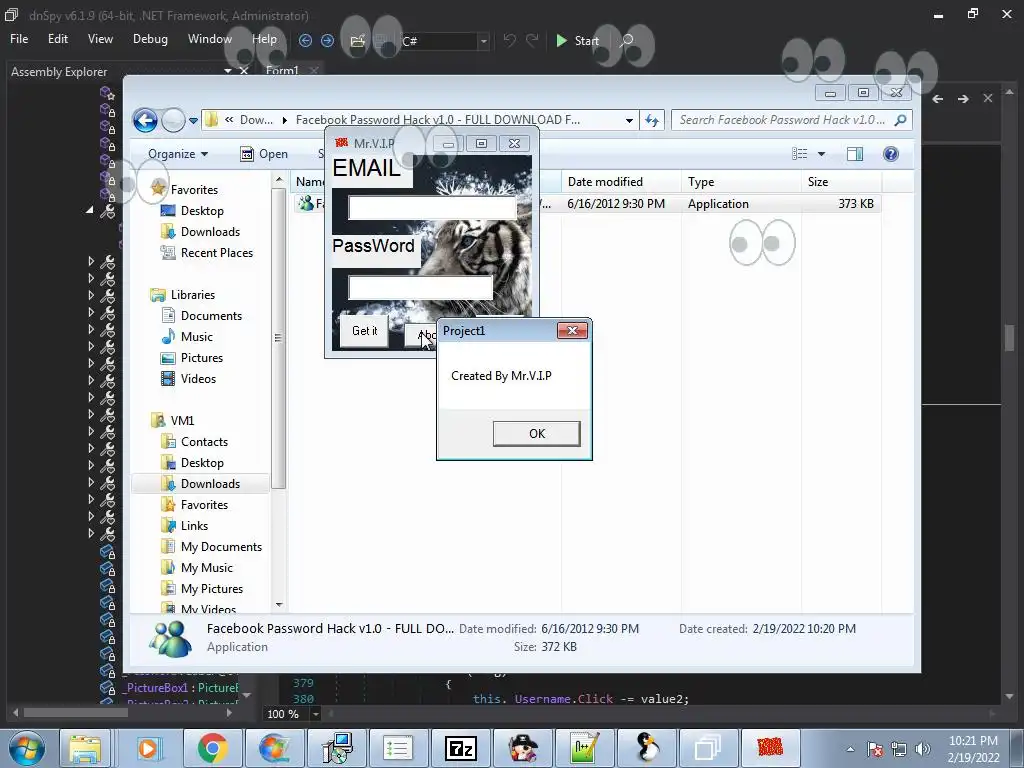1024x768 pixels.
Task: Click dnSpy Navigate Backward toolbar icon
Action: 305,40
